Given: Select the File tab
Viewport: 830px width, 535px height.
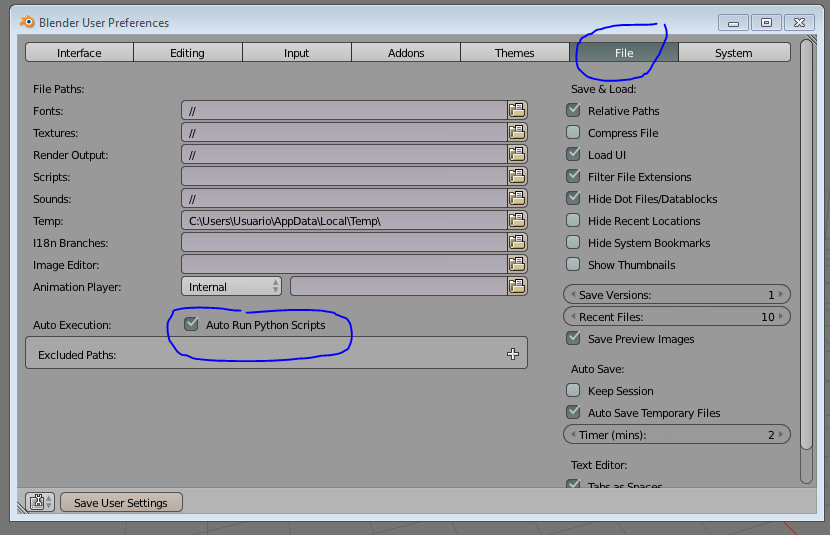Looking at the screenshot, I should coord(624,52).
